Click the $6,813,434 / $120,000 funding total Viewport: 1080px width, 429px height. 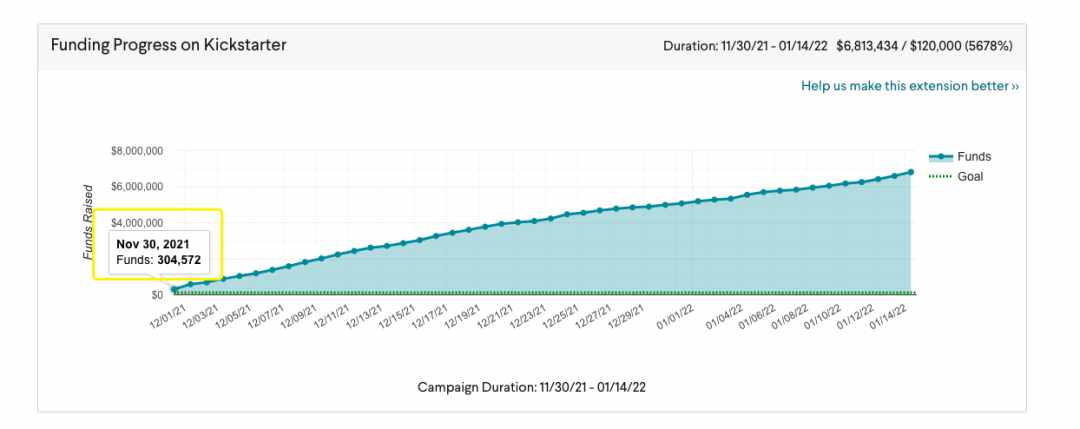(x=924, y=46)
